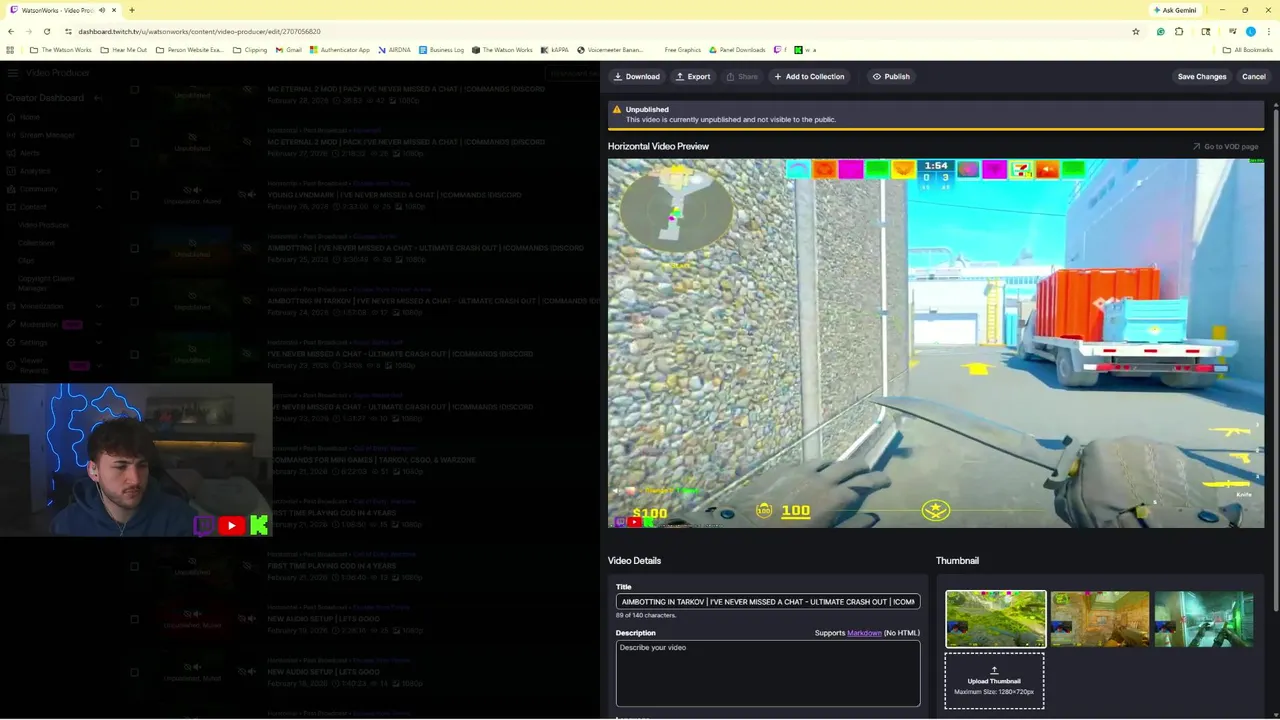The image size is (1280, 720).
Task: Open the hamburger menu beside Video Producer
Action: click(x=13, y=73)
